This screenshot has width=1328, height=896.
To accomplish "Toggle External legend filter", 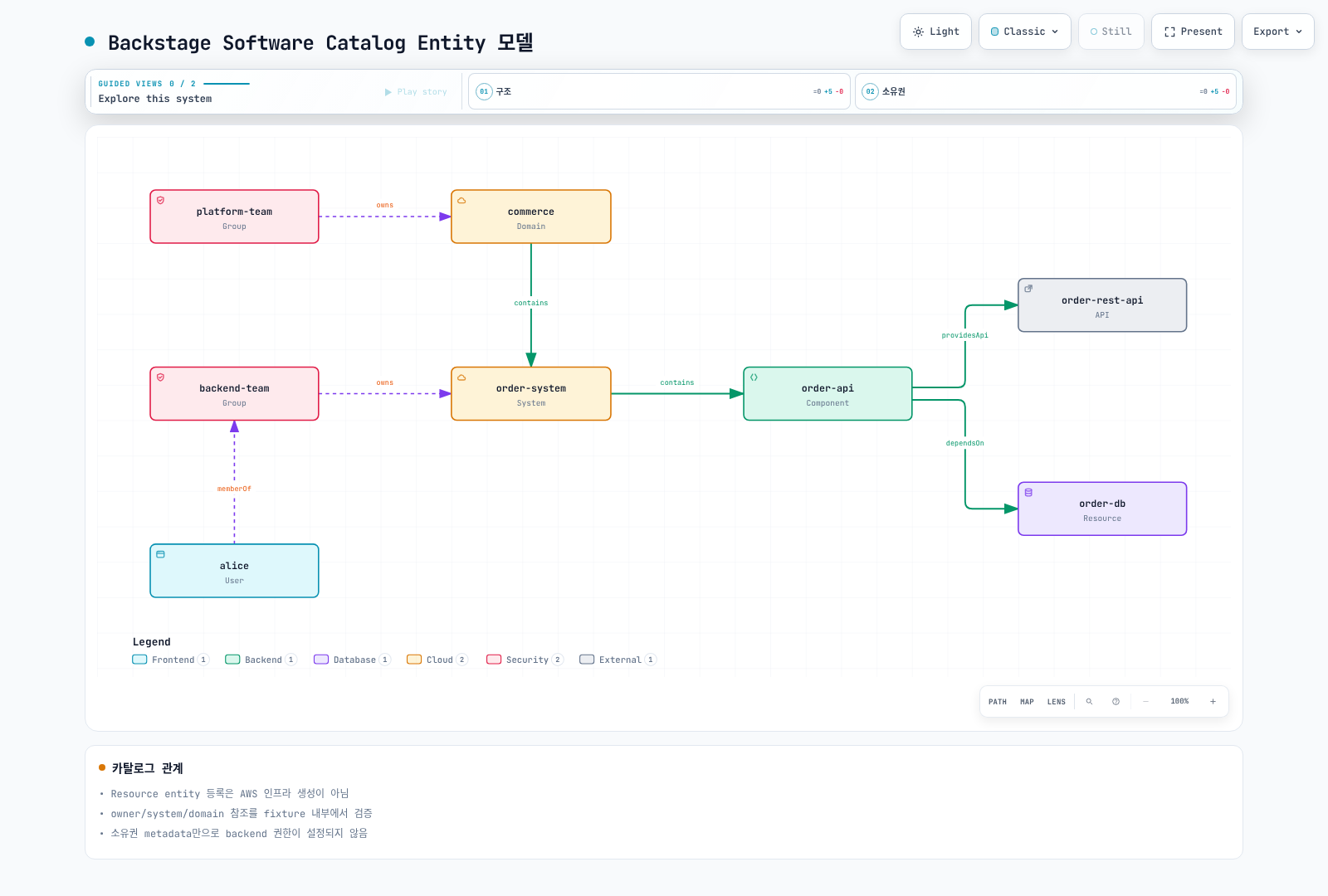I will click(x=618, y=660).
